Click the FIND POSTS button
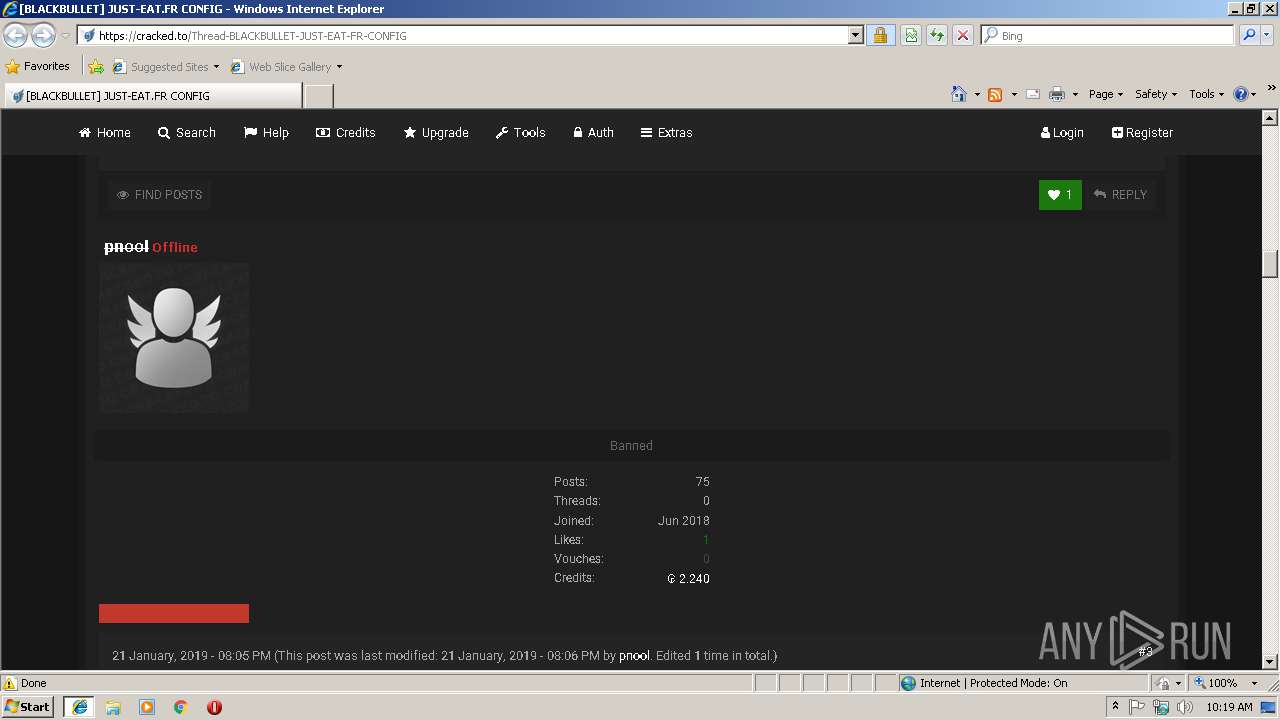This screenshot has height=720, width=1280. [159, 195]
